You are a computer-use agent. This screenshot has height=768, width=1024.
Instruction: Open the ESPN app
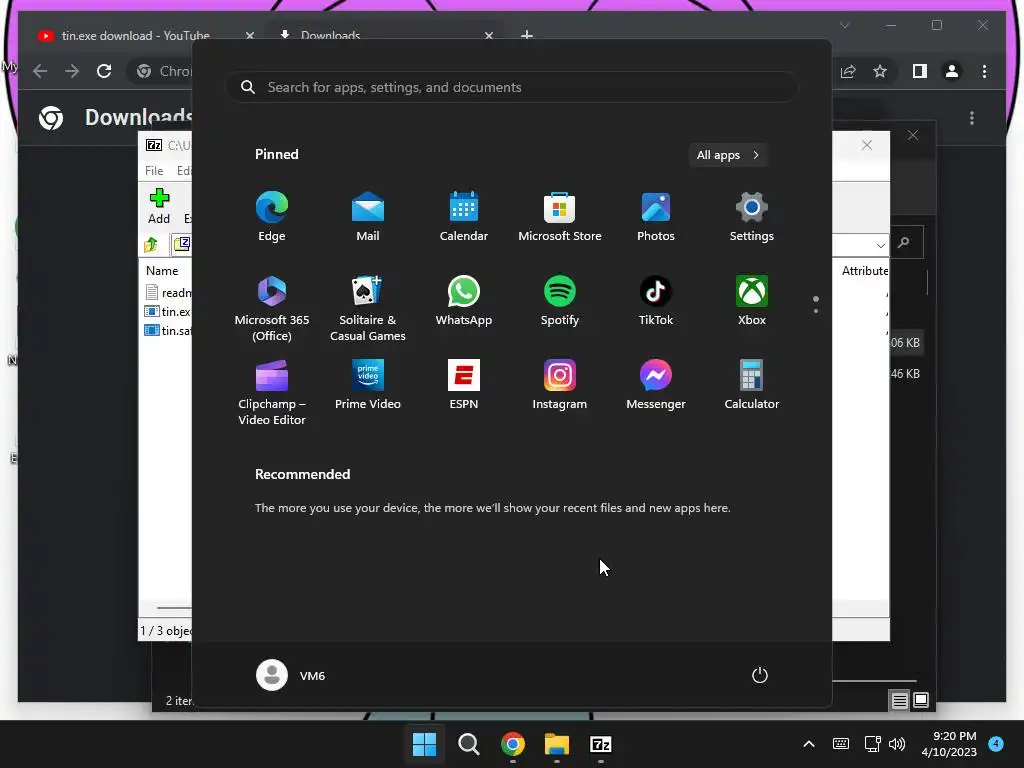point(464,385)
